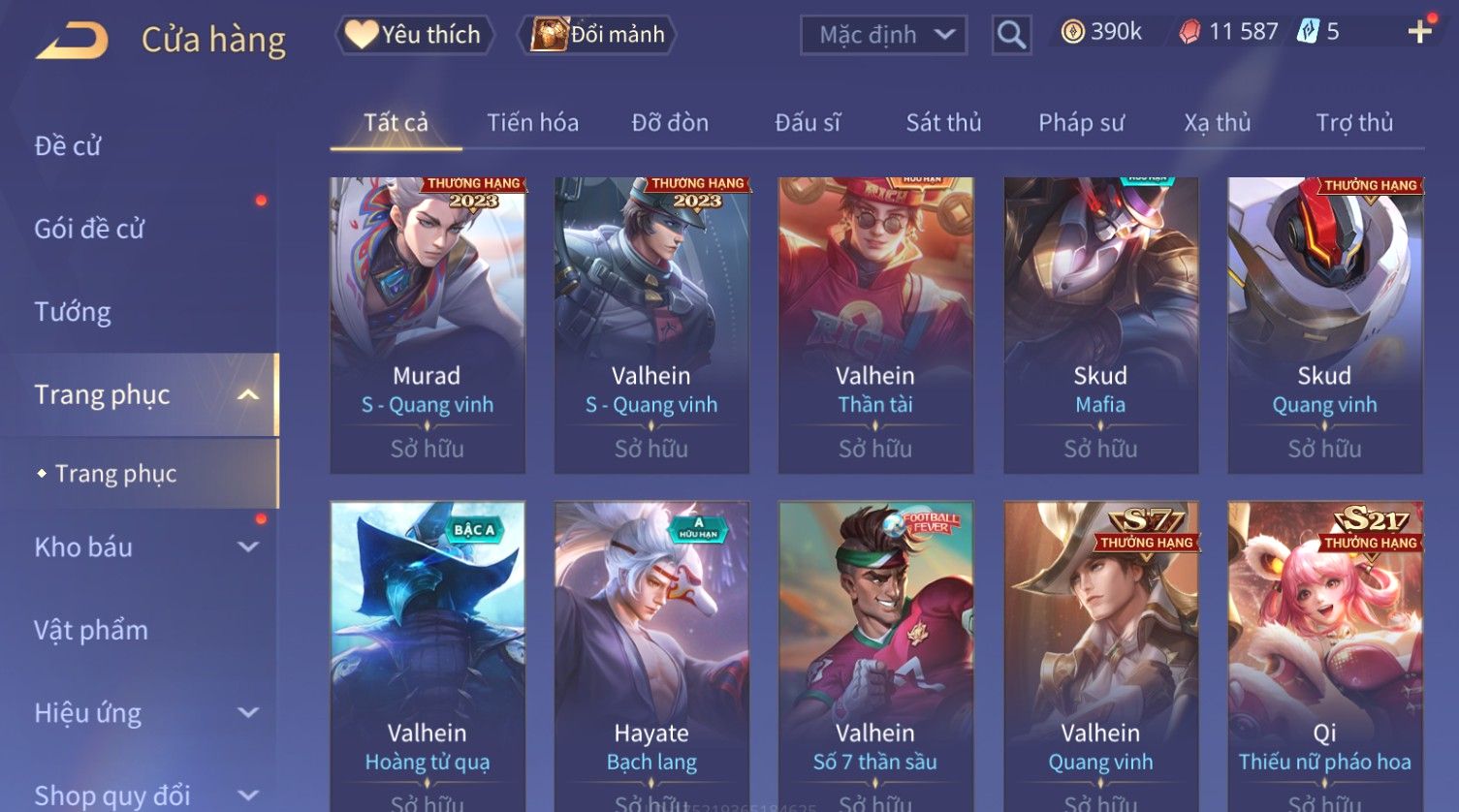Screen dimensions: 1459x812
Task: Tap the back arrow icon
Action: point(72,41)
